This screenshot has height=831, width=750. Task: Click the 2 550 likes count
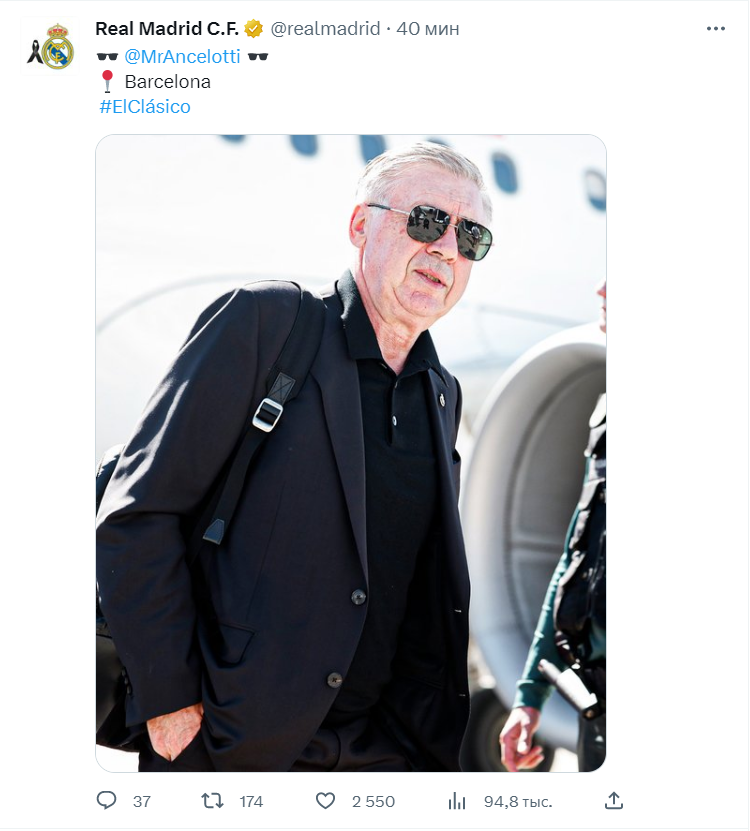[373, 801]
